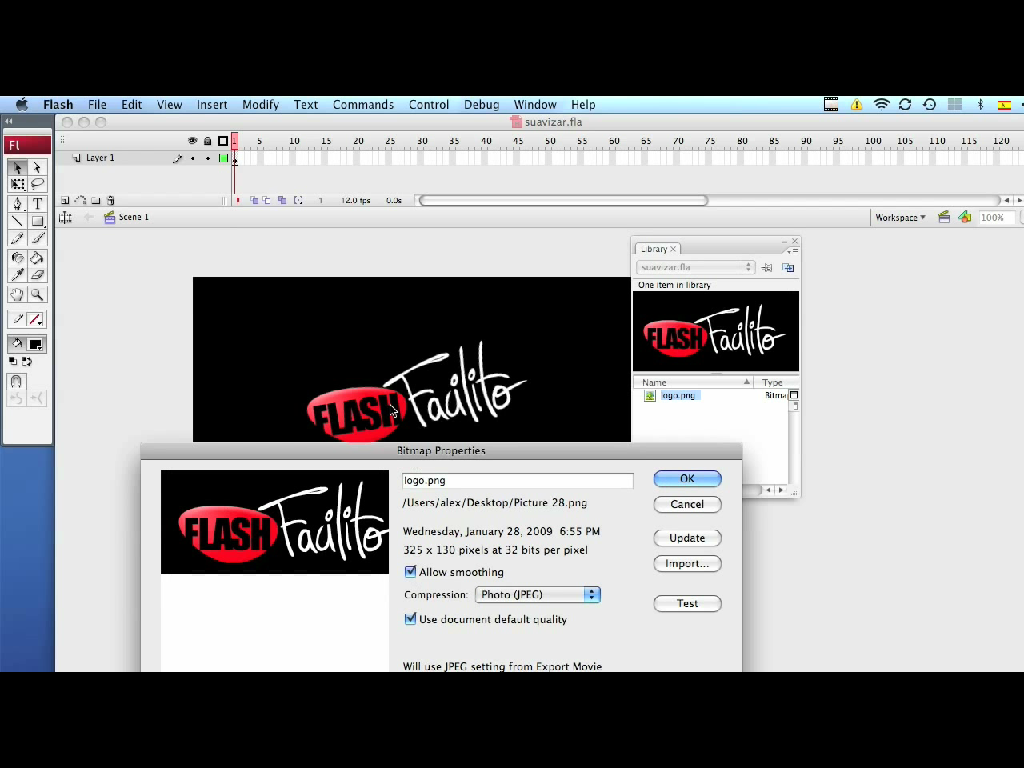This screenshot has width=1024, height=768.
Task: Open the stroke color swatch
Action: (x=36, y=319)
